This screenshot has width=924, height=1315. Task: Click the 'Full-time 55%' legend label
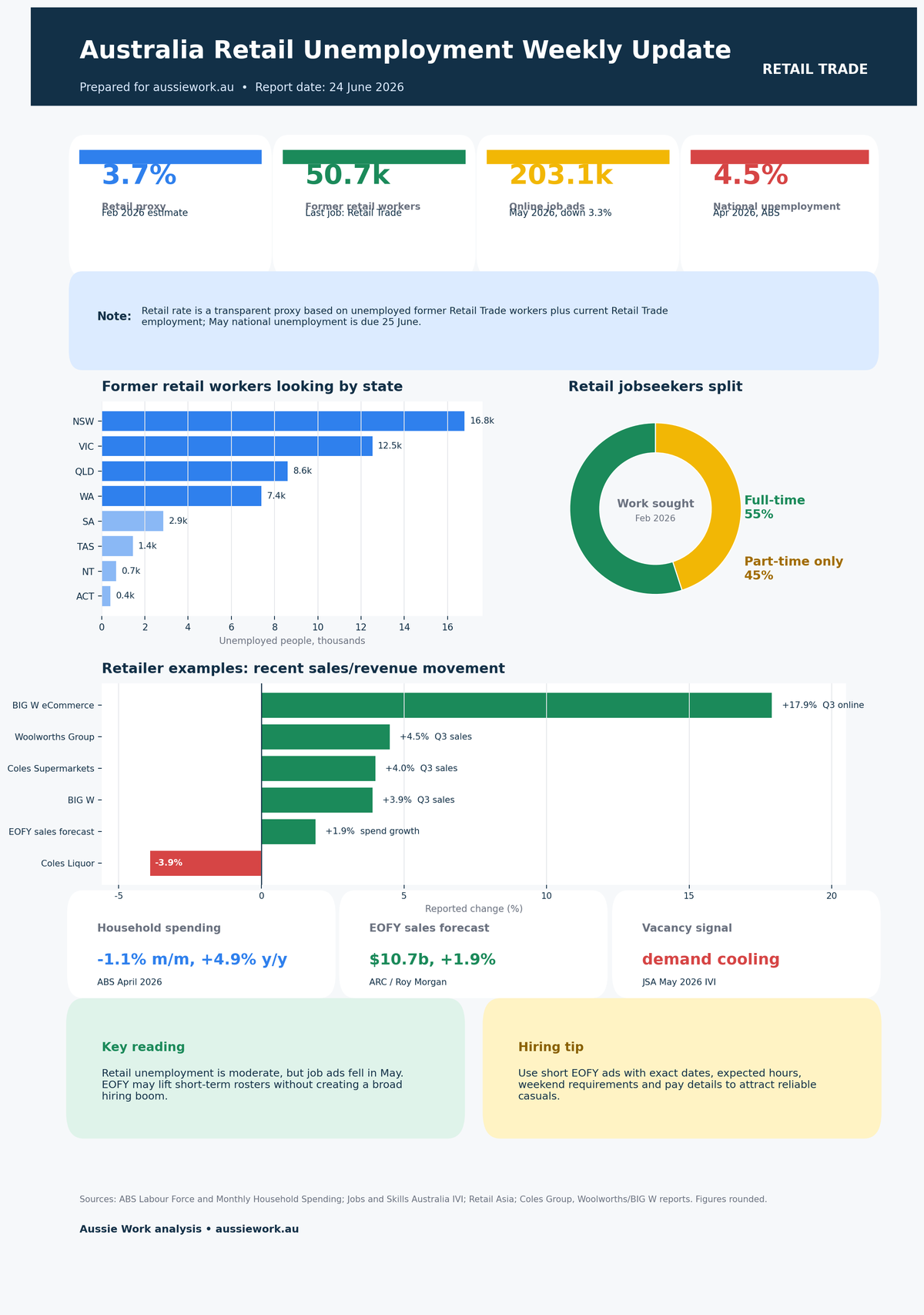(x=775, y=508)
